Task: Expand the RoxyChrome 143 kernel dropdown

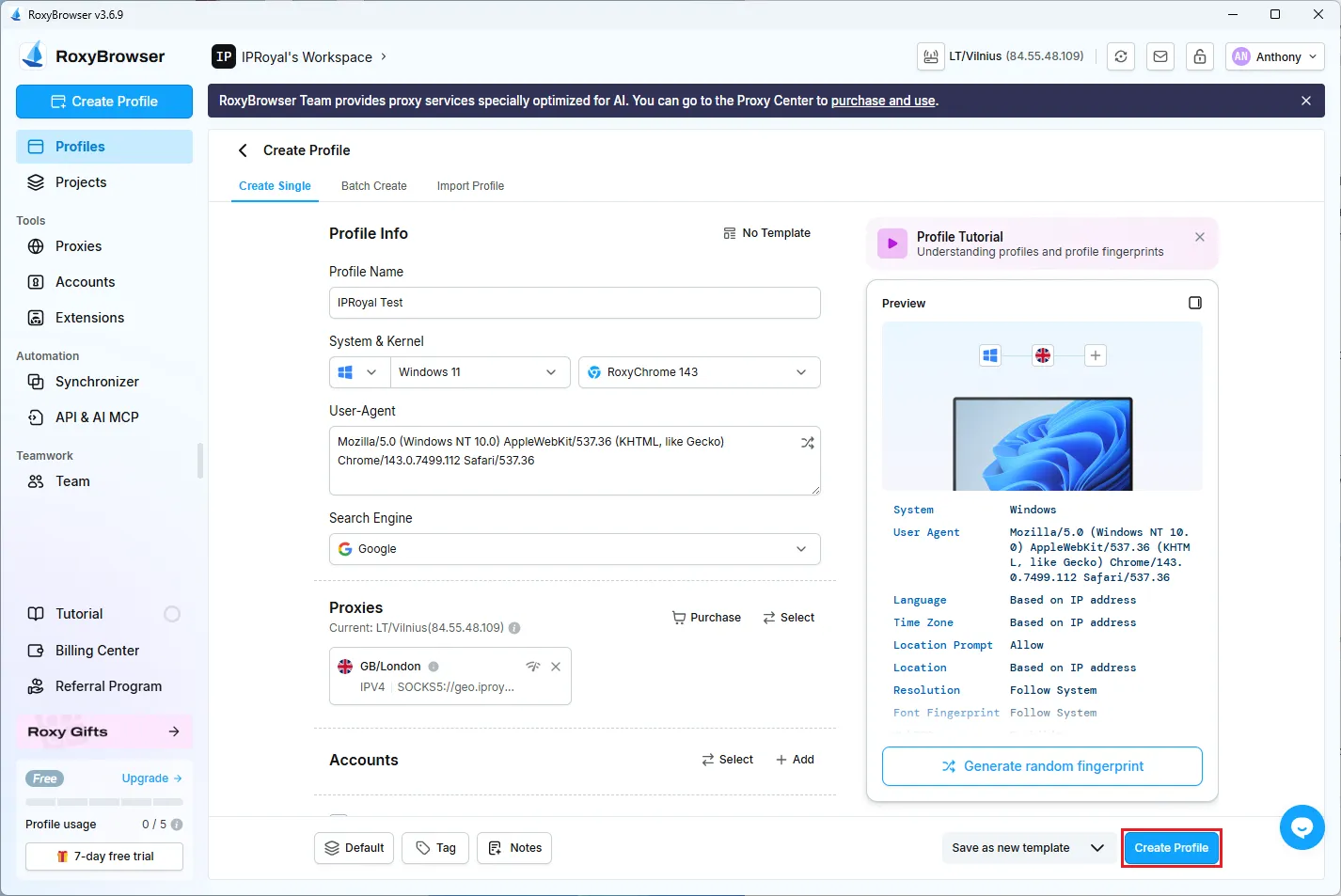Action: (699, 372)
